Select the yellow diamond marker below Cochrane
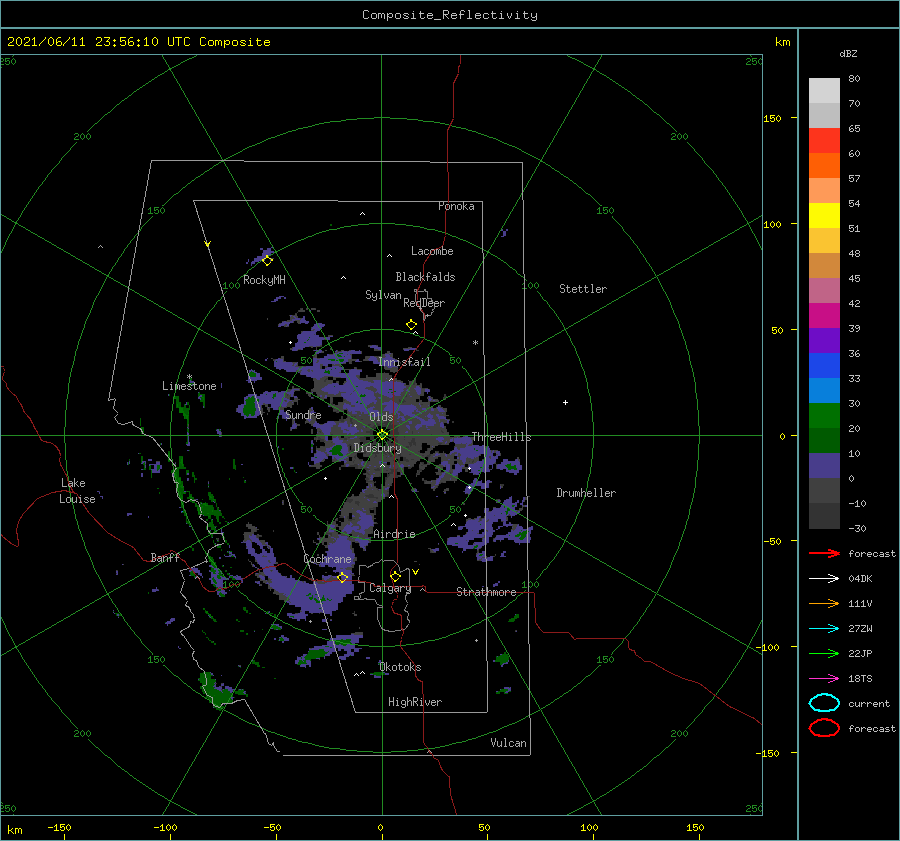 (343, 577)
